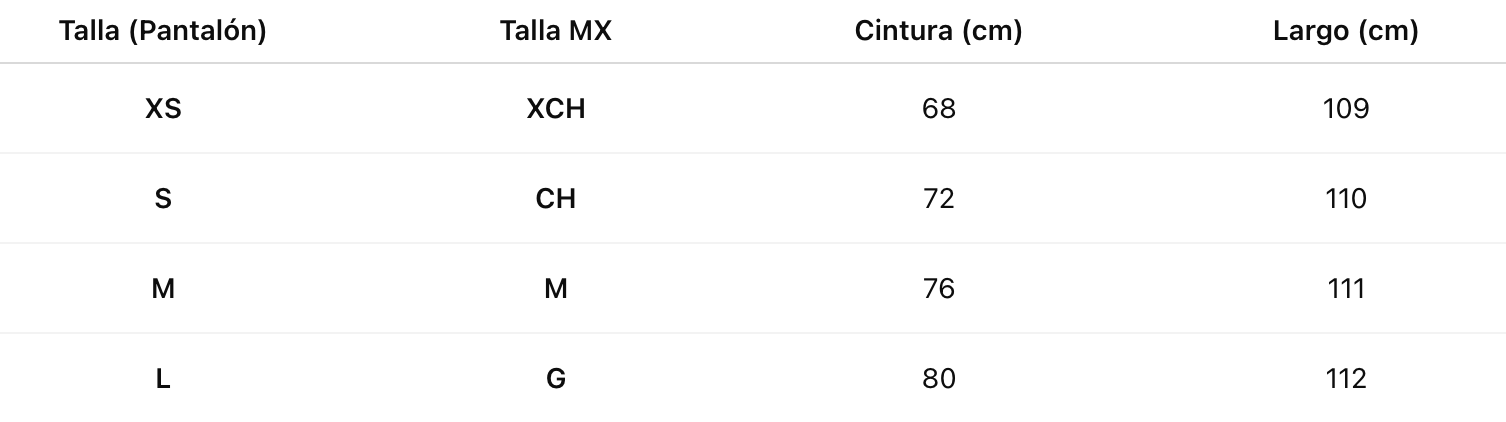Viewport: 1506px width, 422px height.
Task: Click the XS size cell
Action: (x=163, y=108)
